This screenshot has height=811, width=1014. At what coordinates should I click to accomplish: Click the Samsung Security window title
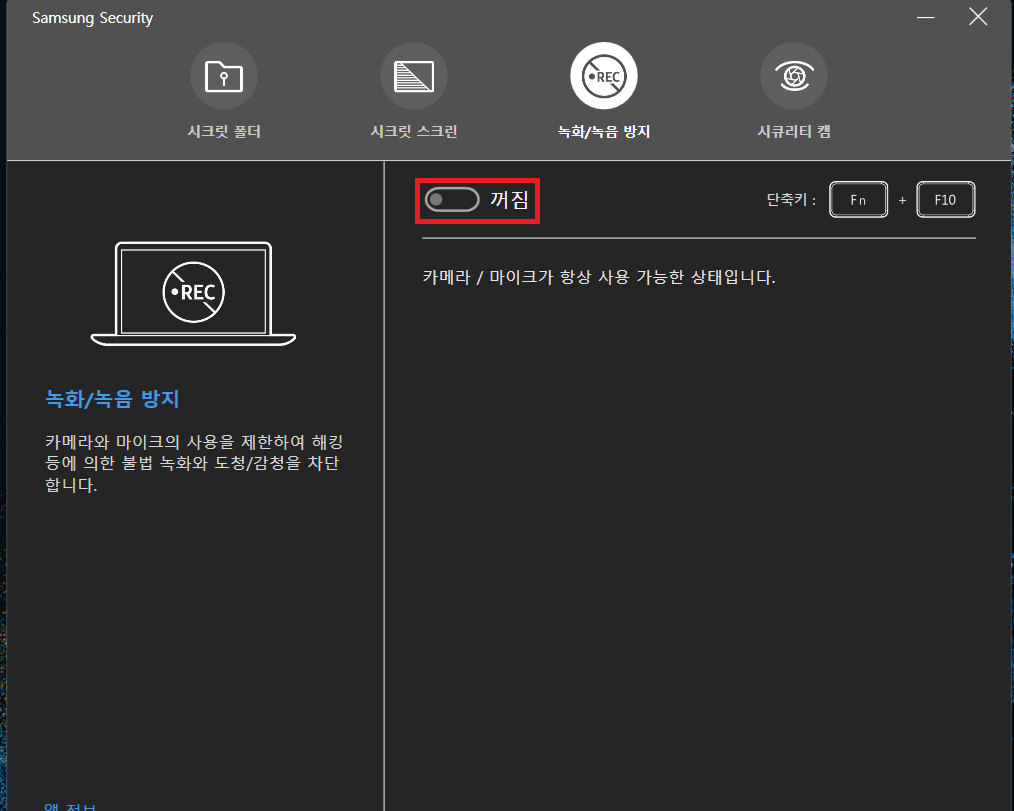click(x=92, y=18)
